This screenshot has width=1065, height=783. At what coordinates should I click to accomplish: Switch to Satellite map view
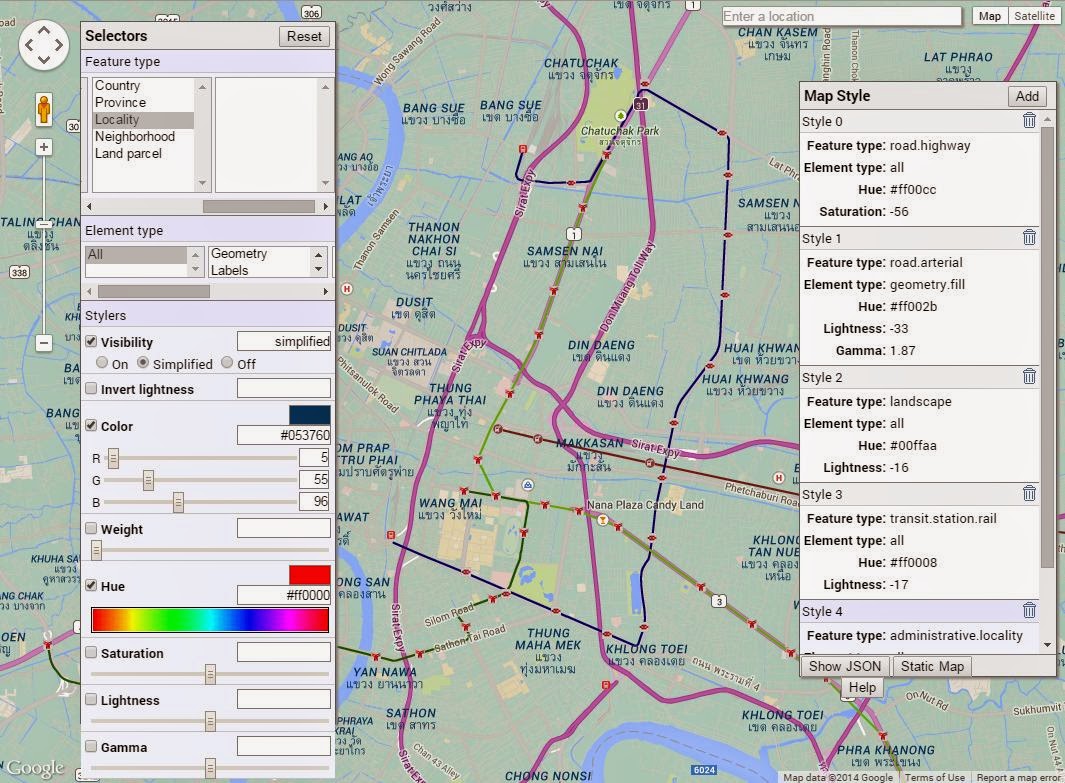pyautogui.click(x=1034, y=16)
